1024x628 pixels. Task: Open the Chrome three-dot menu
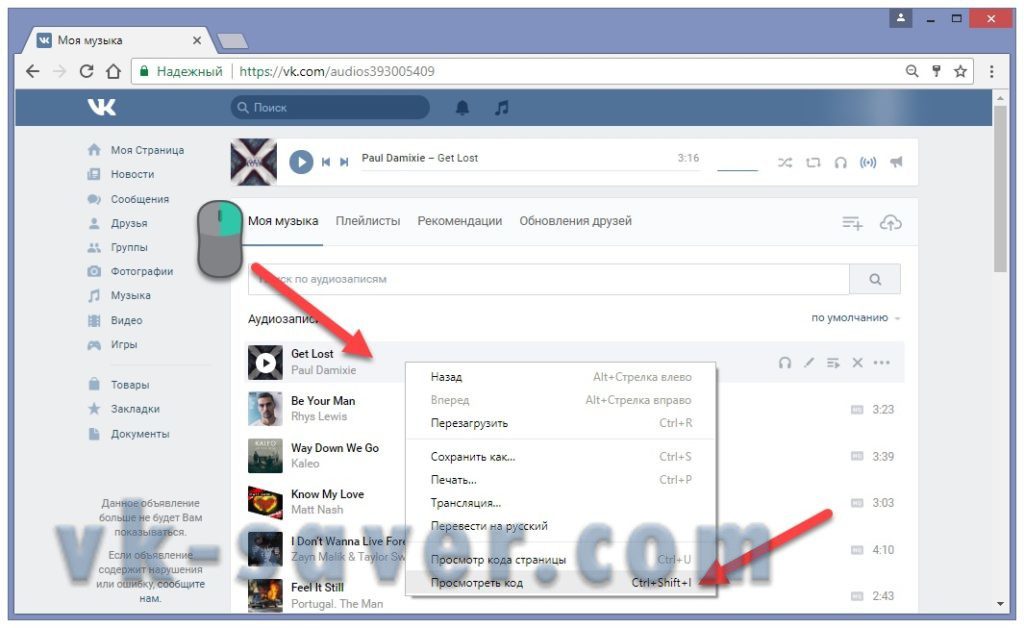[991, 71]
